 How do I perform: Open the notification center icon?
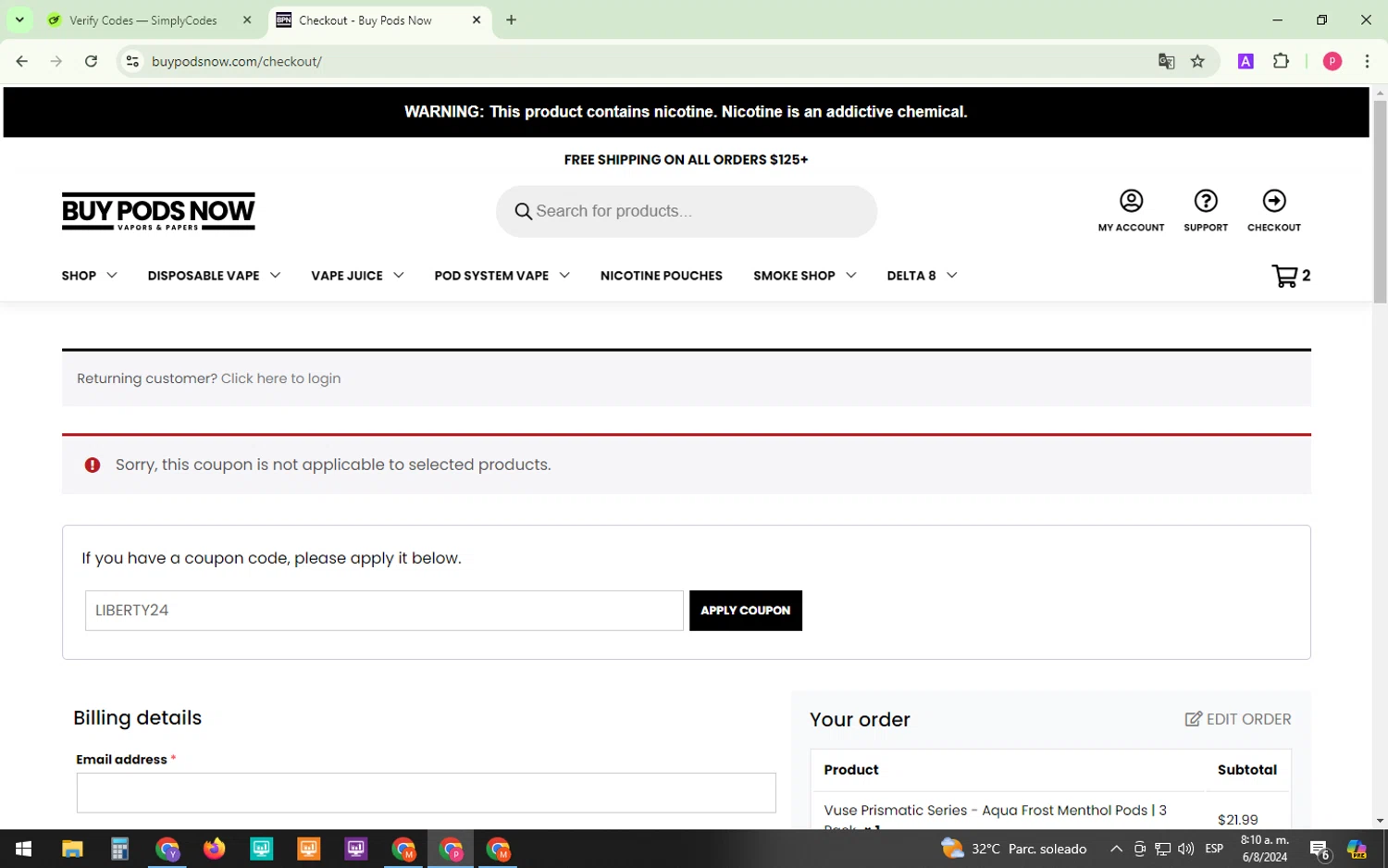[1320, 849]
